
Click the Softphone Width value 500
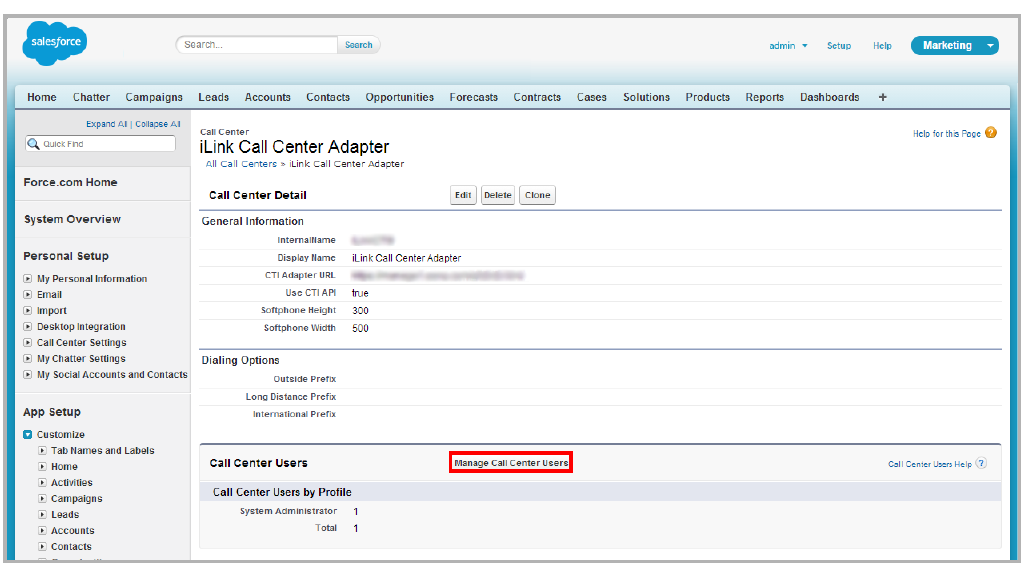click(360, 328)
